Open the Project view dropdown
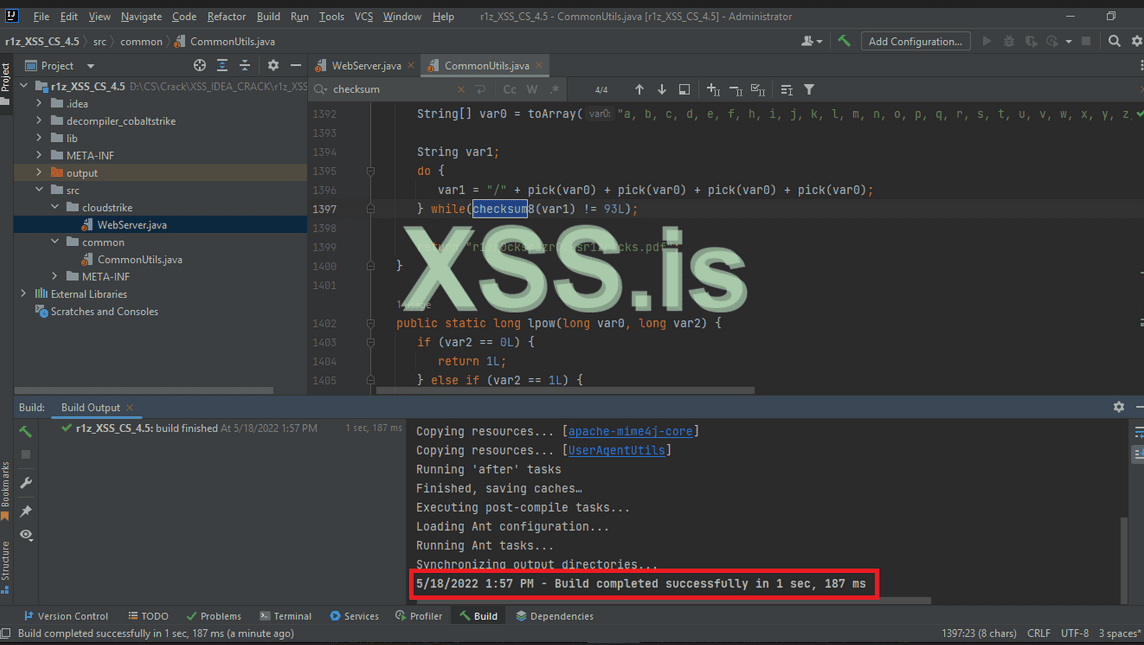 coord(90,66)
